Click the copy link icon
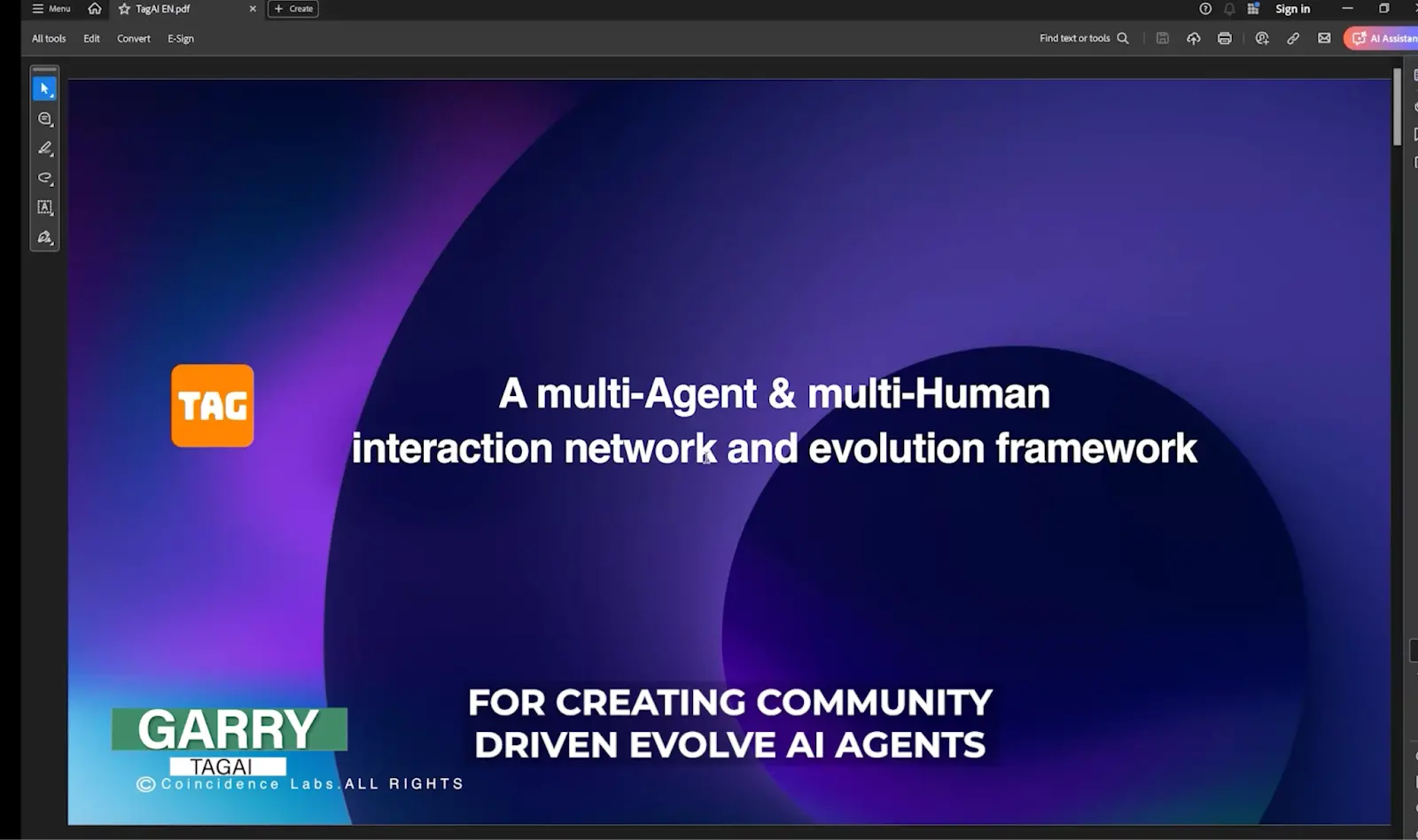This screenshot has width=1418, height=840. (x=1293, y=38)
